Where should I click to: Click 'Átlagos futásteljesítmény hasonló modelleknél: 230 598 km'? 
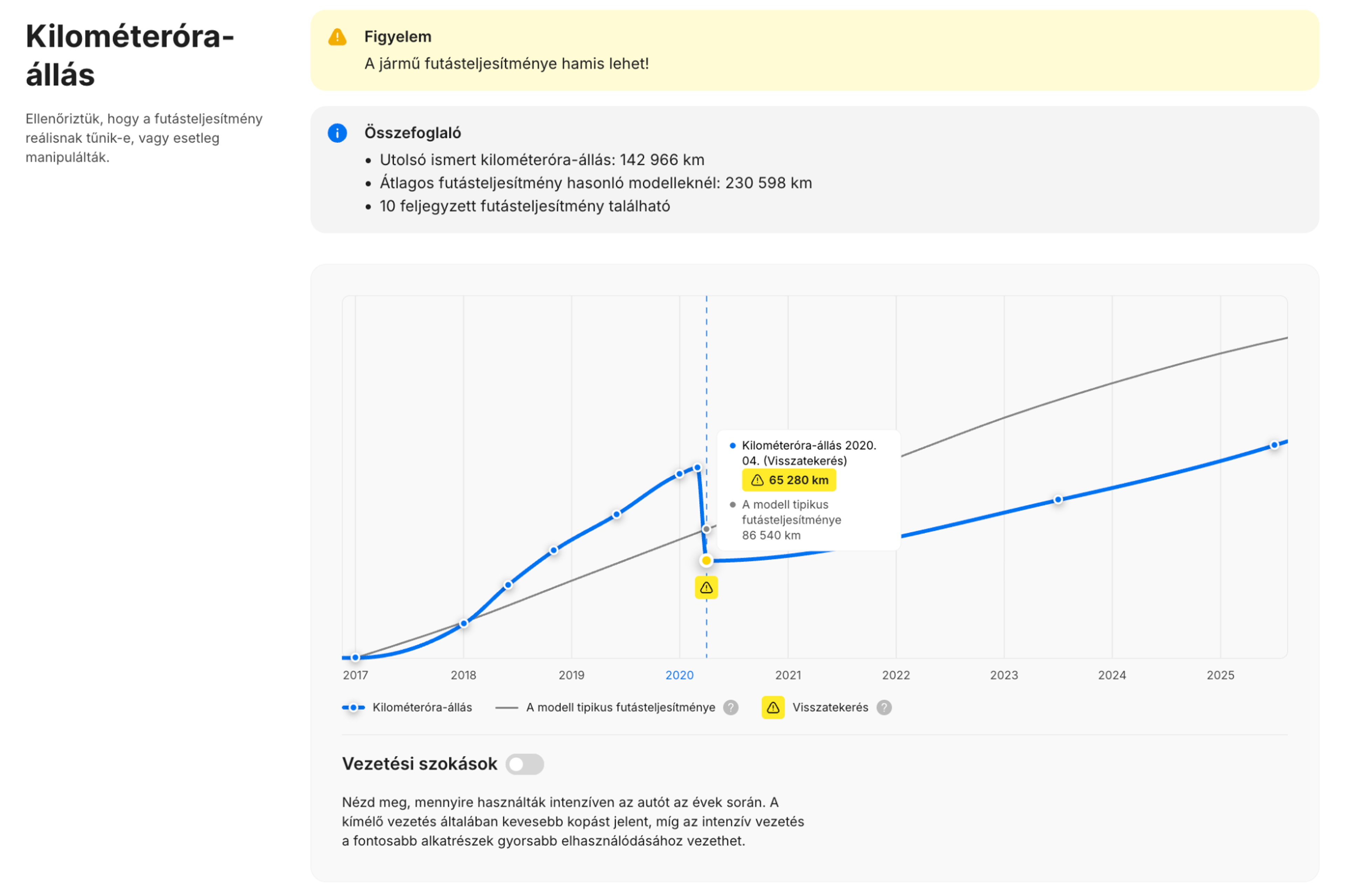tap(596, 183)
